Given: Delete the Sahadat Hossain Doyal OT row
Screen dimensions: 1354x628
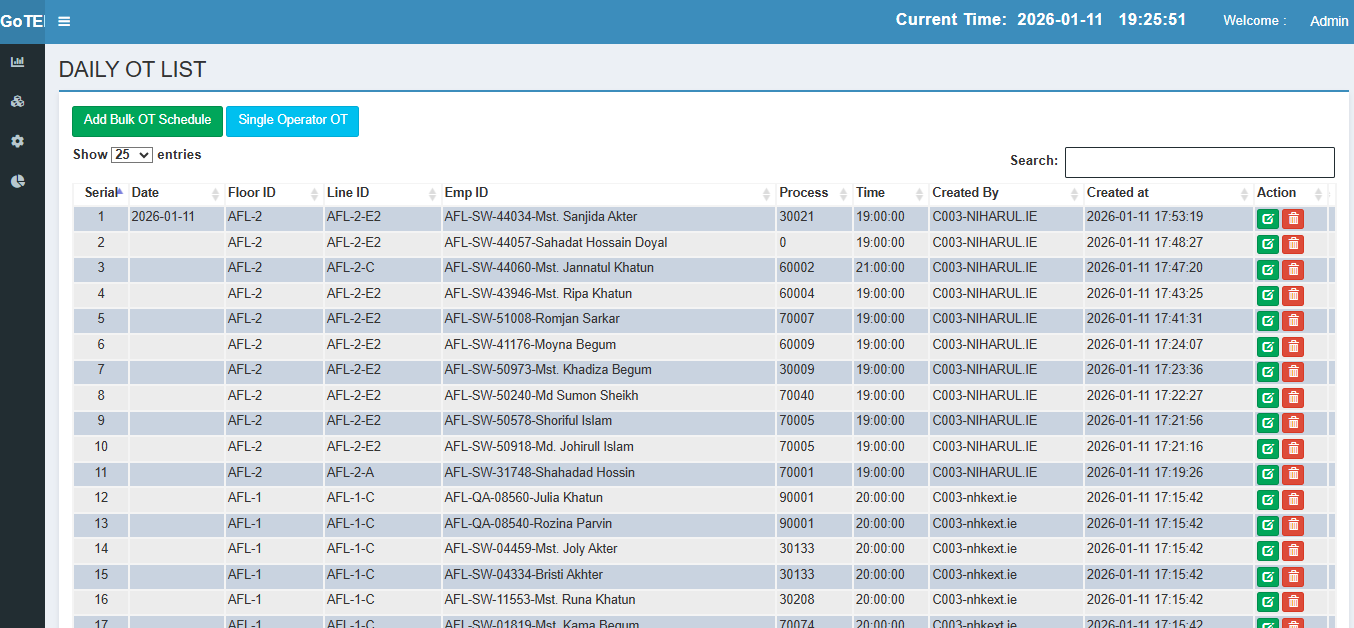Looking at the screenshot, I should [x=1293, y=244].
